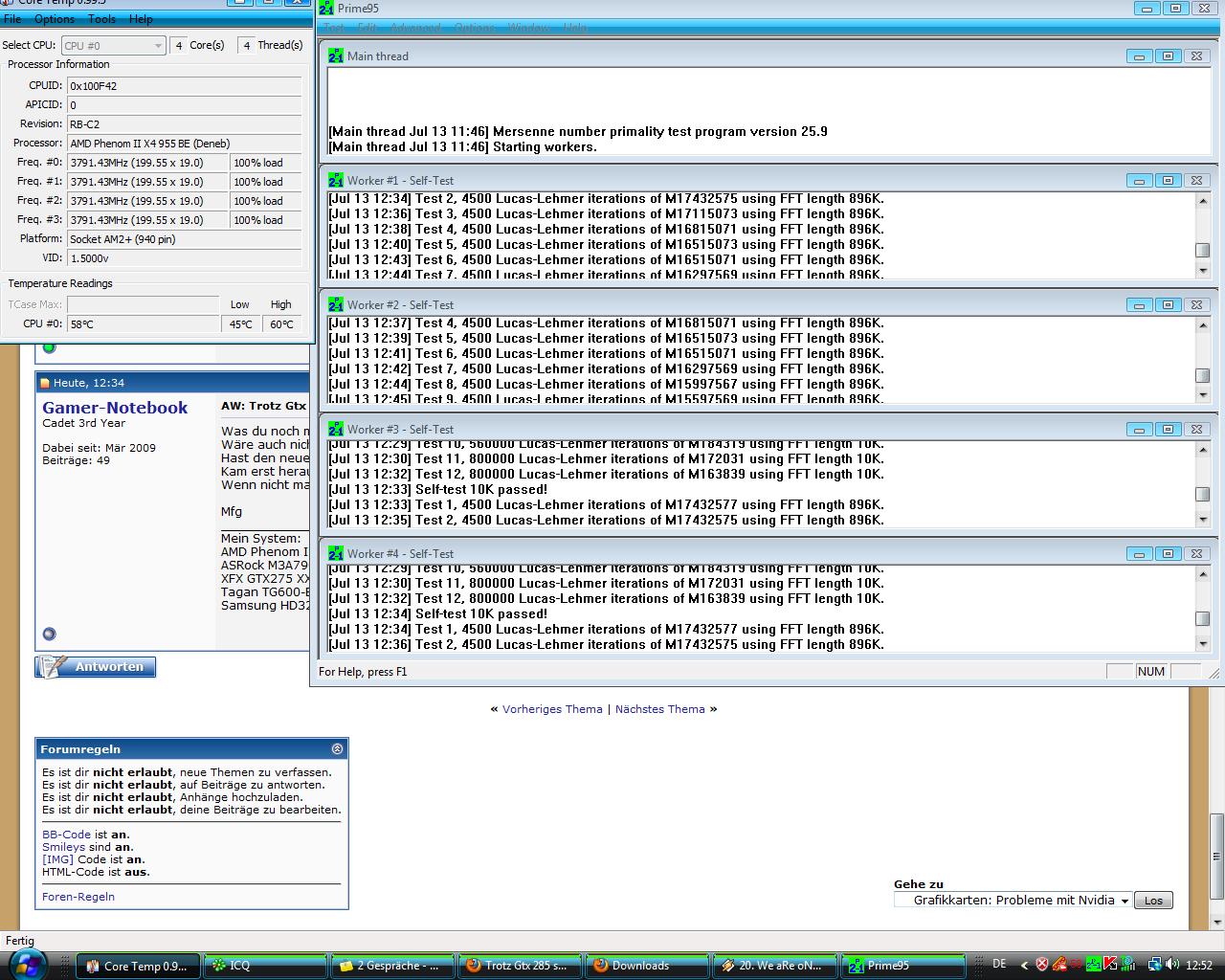Screen dimensions: 1225x980
Task: Open the Core Temp Tools menu
Action: pyautogui.click(x=101, y=19)
